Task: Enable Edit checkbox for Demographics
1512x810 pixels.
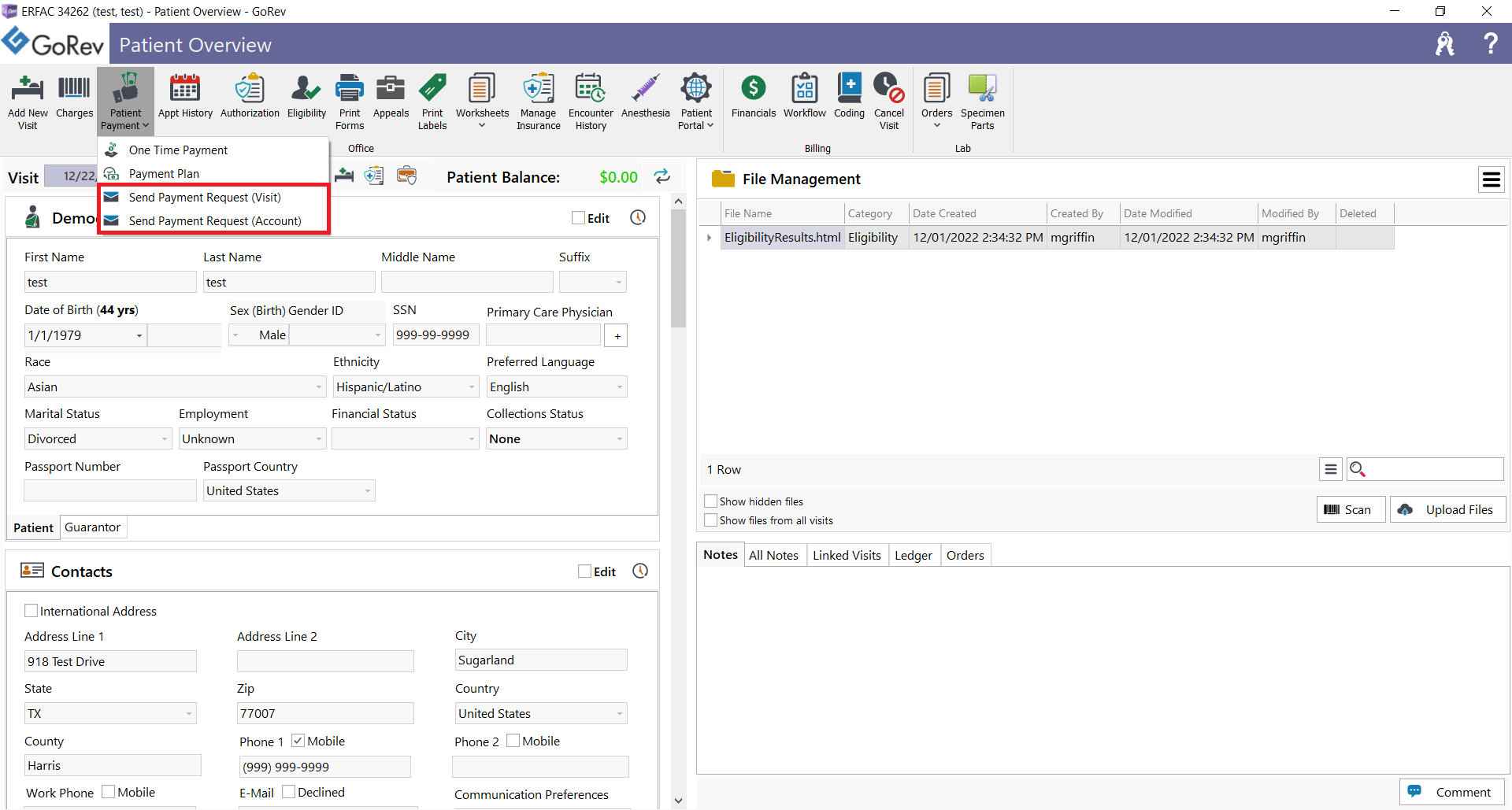Action: [579, 218]
